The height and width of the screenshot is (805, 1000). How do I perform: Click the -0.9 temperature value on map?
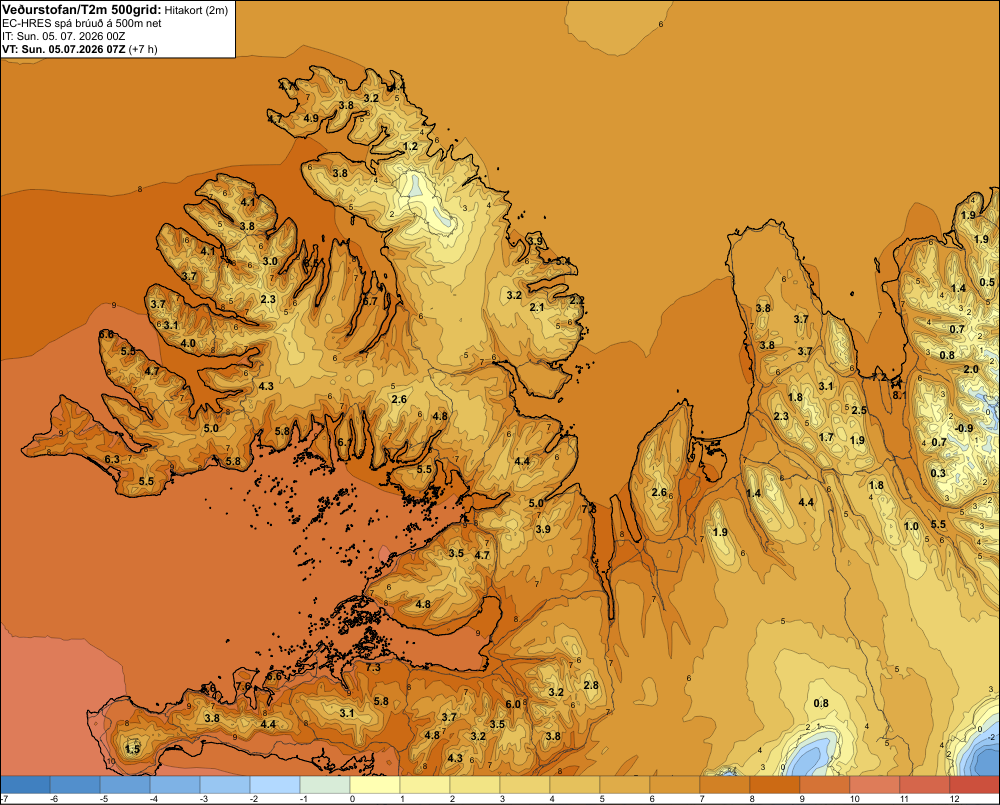pos(964,428)
